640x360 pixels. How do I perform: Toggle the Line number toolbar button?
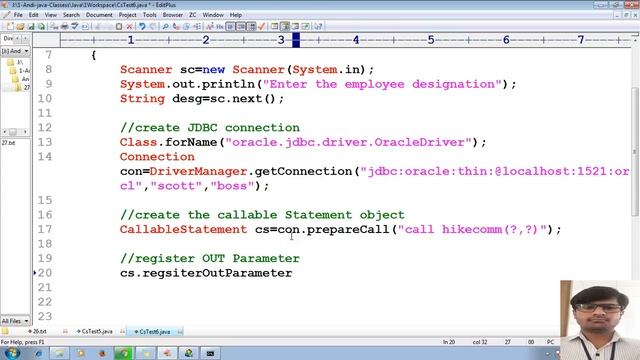point(241,27)
